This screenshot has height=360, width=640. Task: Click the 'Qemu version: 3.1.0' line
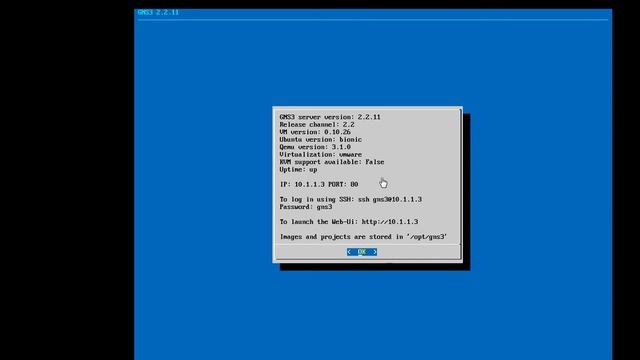[315, 147]
